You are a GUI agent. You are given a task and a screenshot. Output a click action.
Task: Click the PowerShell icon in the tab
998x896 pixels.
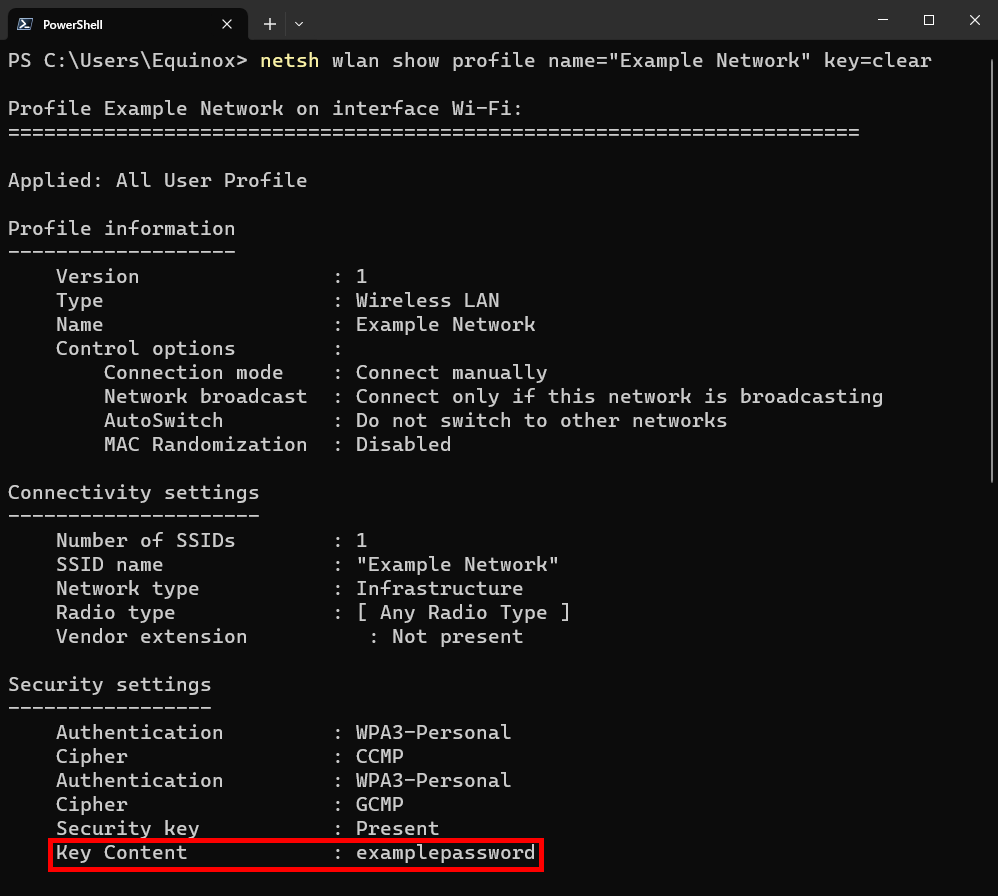(24, 24)
